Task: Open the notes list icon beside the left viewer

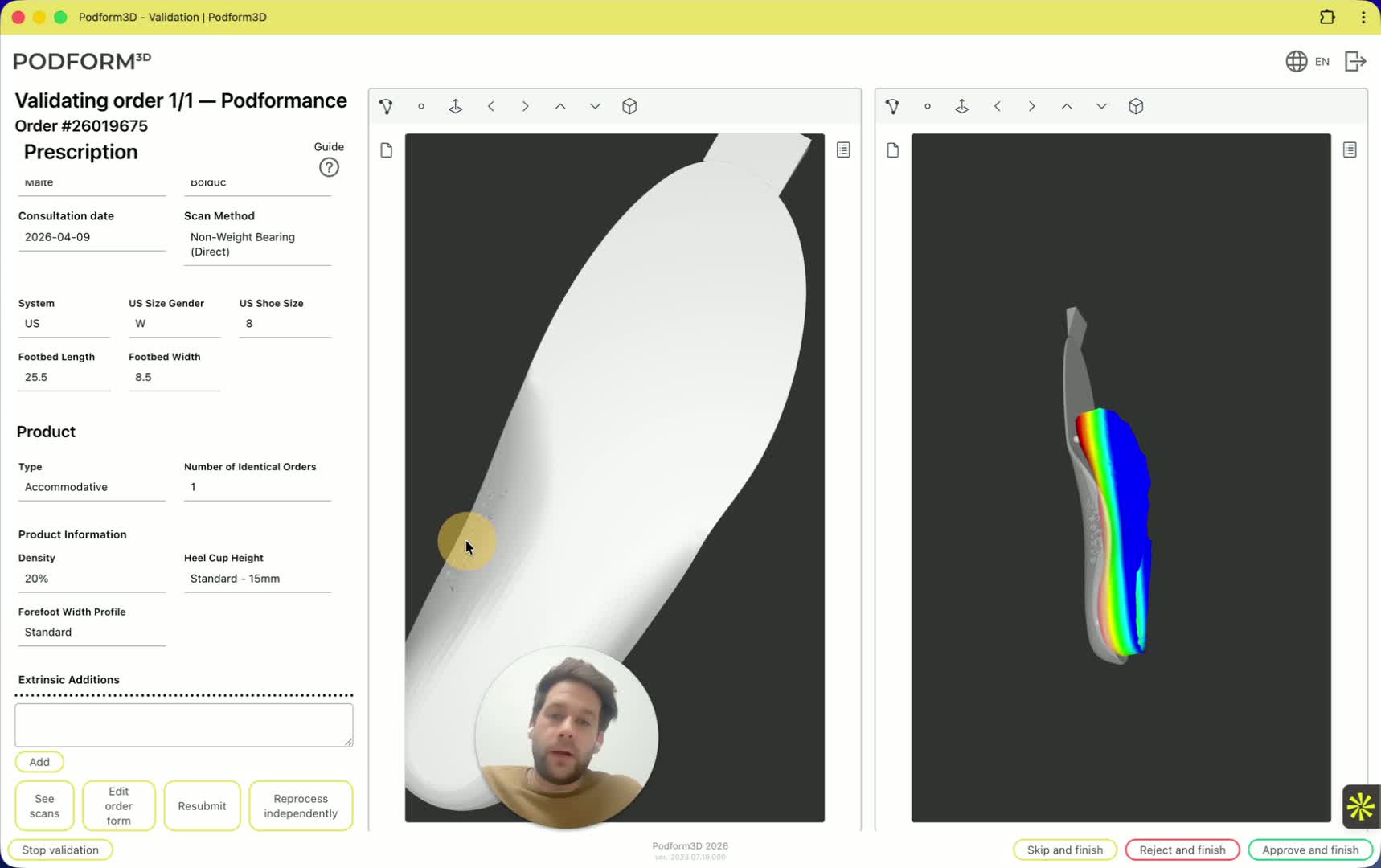Action: click(843, 149)
